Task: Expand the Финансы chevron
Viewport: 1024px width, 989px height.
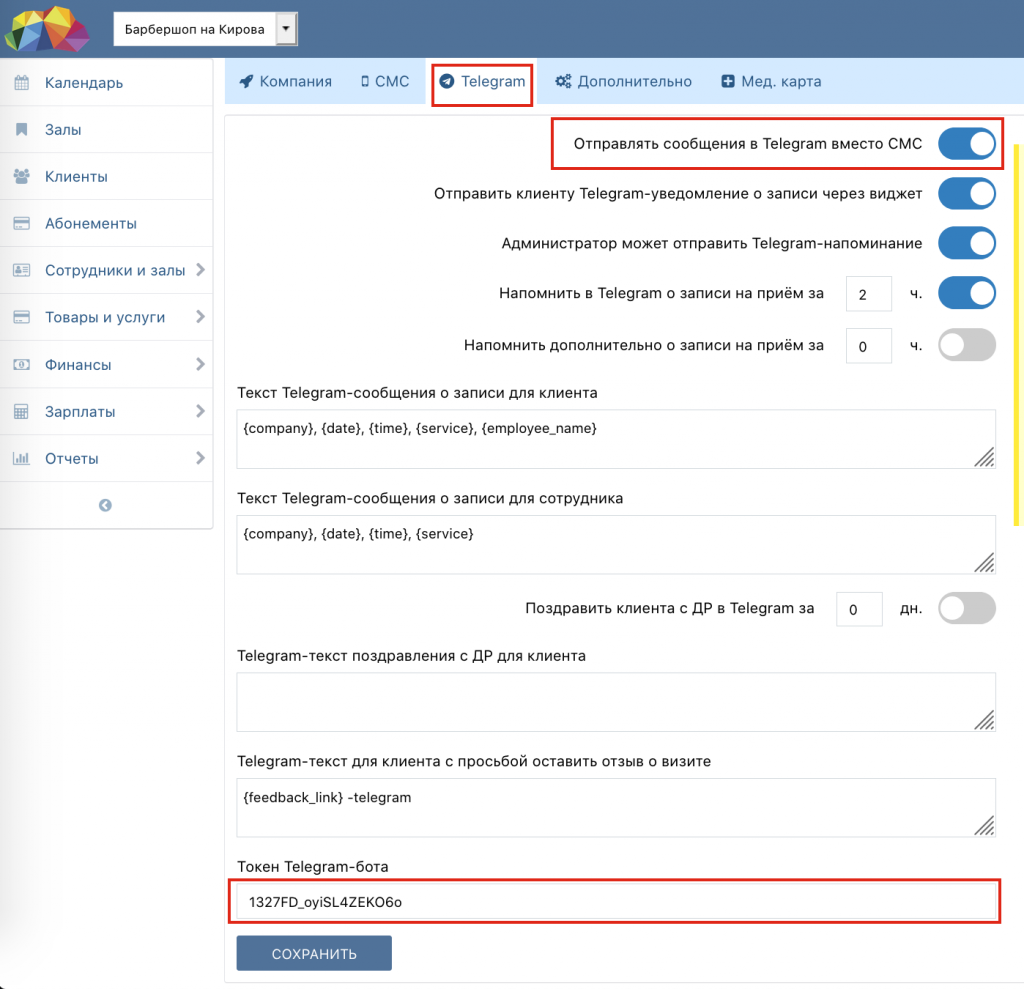Action: (x=200, y=365)
